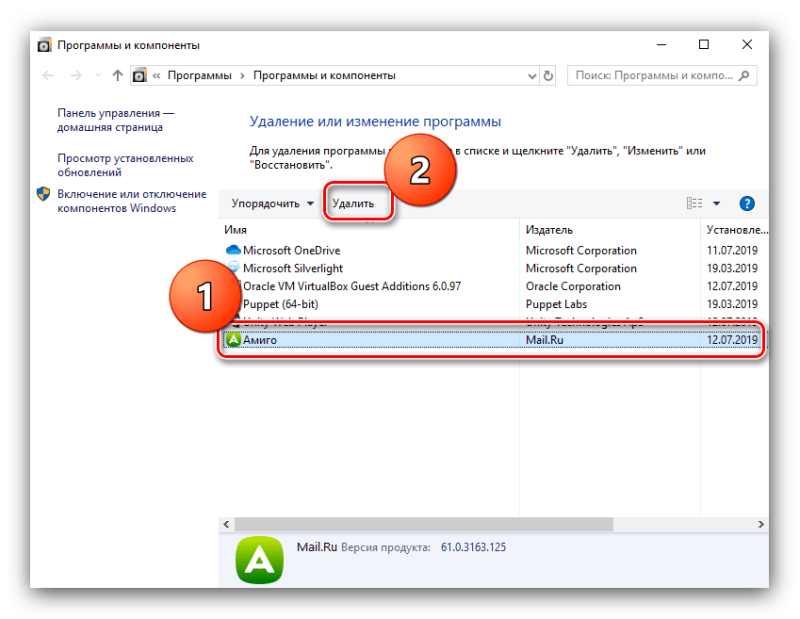The image size is (800, 619).
Task: Click the date '12.07.2019' in Амиго row
Action: tap(732, 340)
